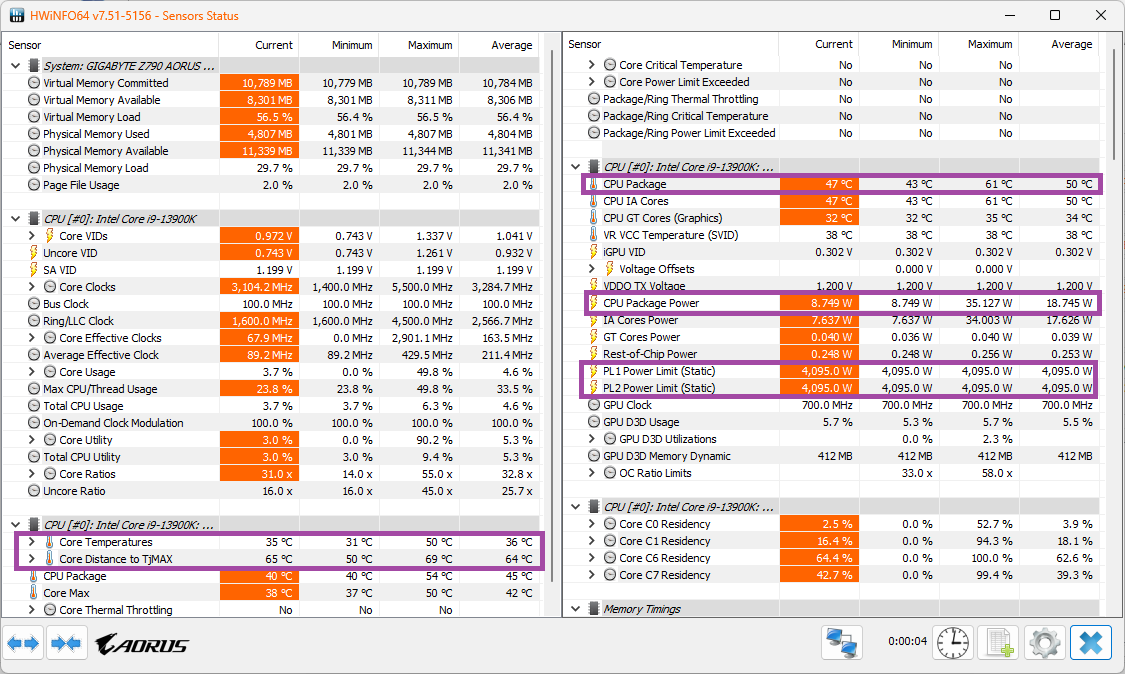The image size is (1125, 674).
Task: Click iGPU VID lightning icon
Action: (x=593, y=252)
